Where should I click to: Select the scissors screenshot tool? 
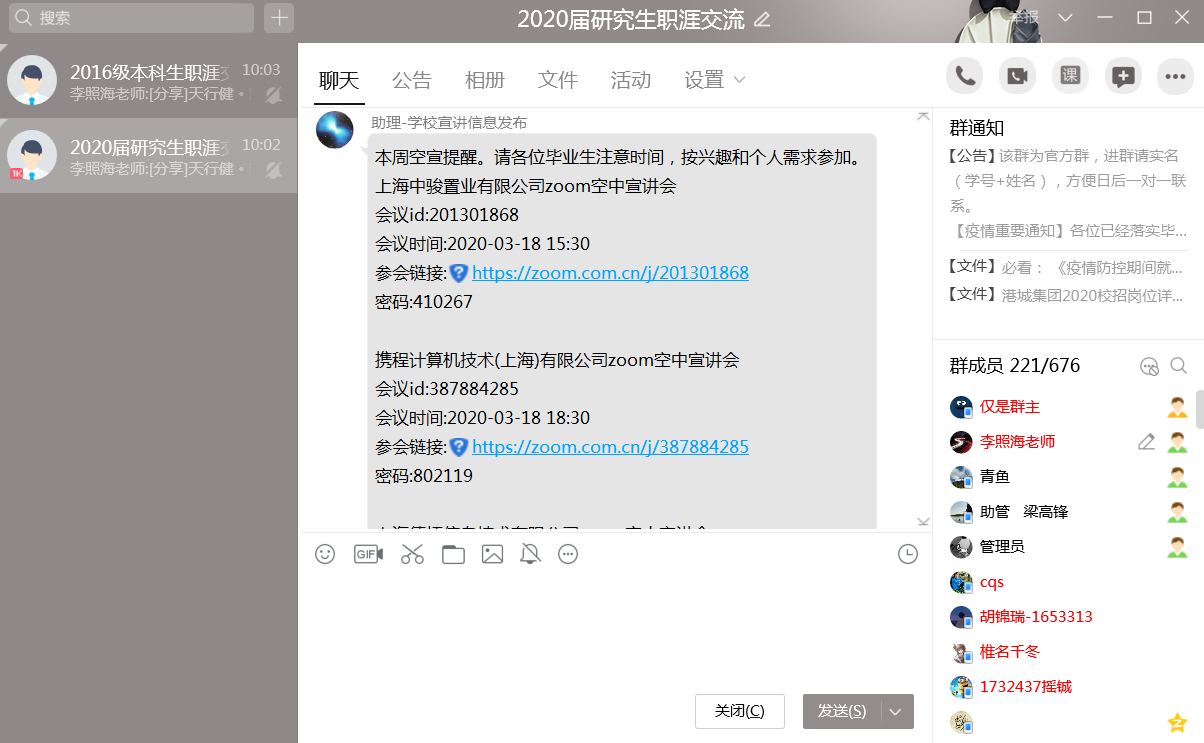pyautogui.click(x=412, y=554)
